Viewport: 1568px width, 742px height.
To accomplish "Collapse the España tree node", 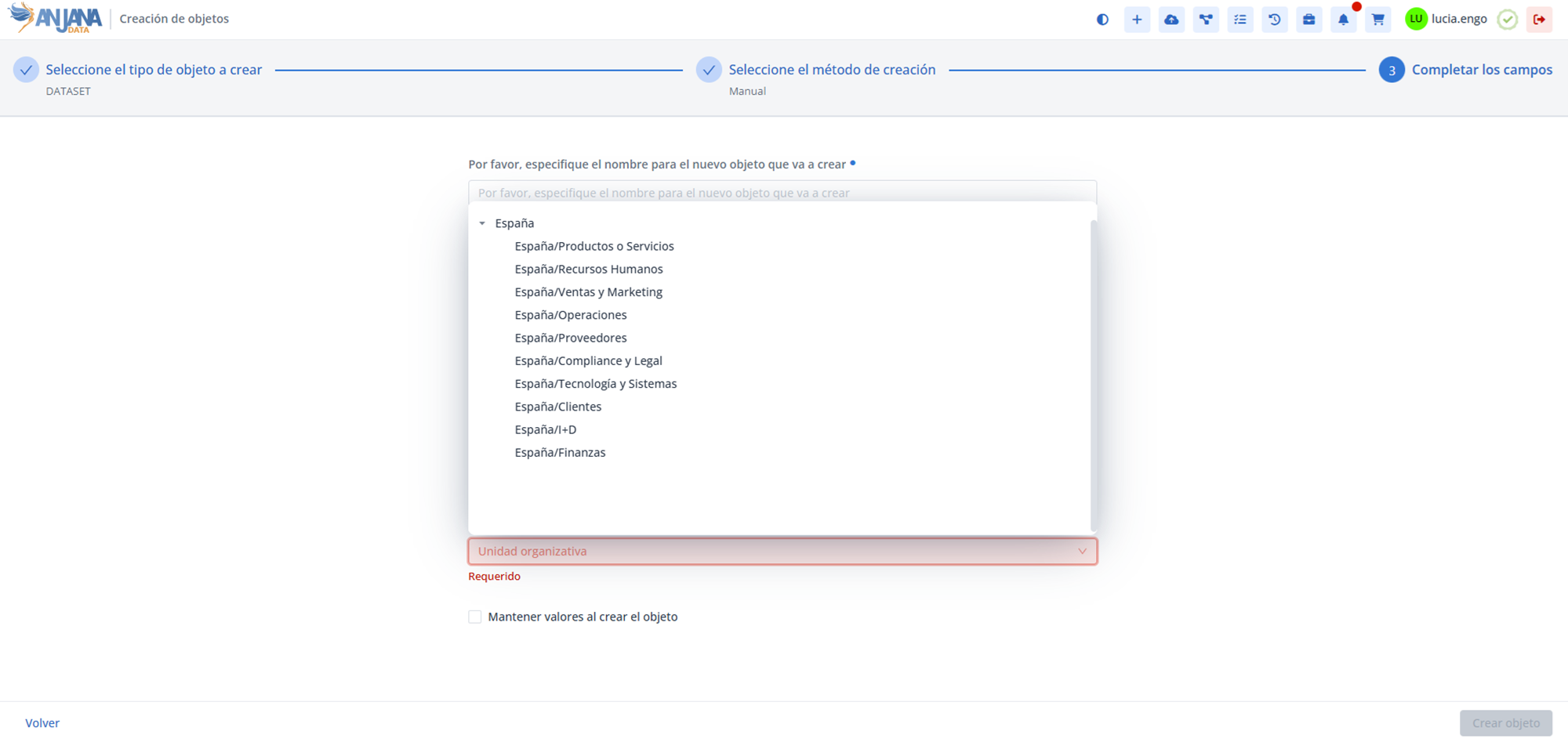I will pos(482,223).
